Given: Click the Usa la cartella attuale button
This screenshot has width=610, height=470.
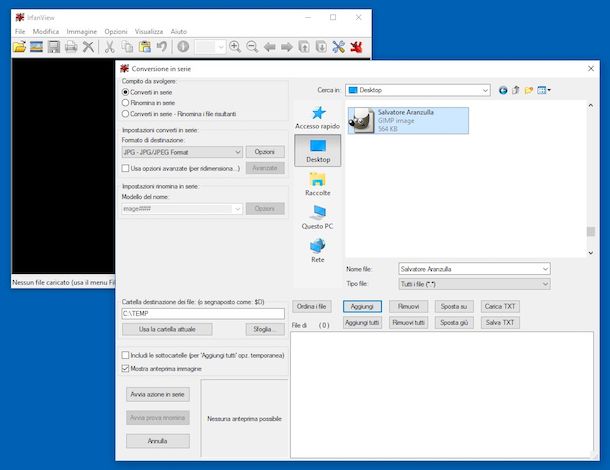Looking at the screenshot, I should pos(167,329).
